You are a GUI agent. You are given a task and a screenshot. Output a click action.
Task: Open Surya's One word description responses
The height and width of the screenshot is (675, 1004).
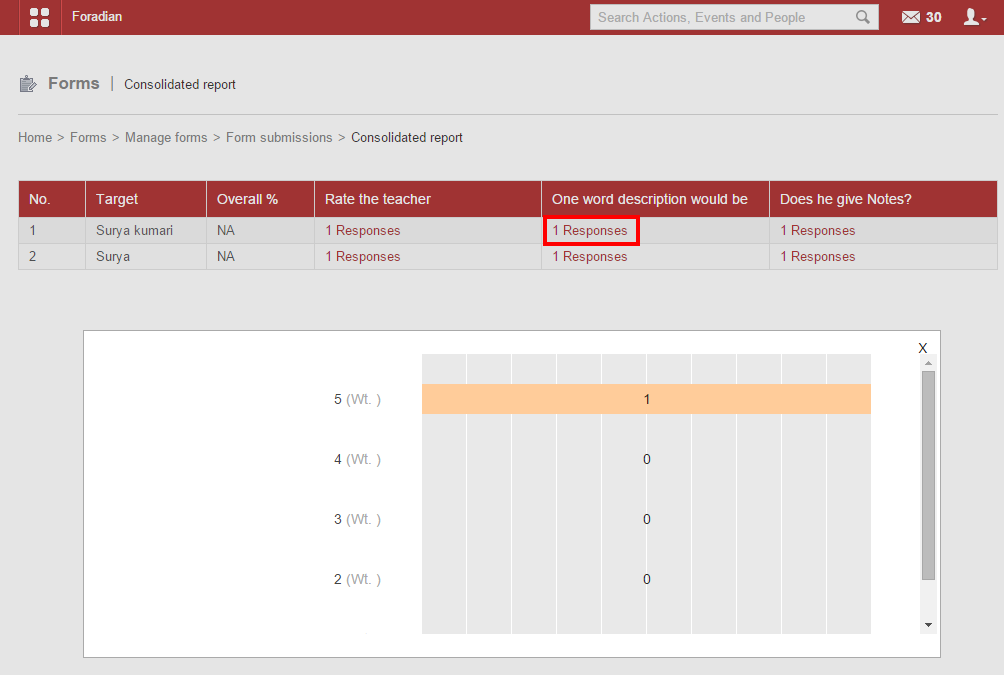(x=590, y=256)
